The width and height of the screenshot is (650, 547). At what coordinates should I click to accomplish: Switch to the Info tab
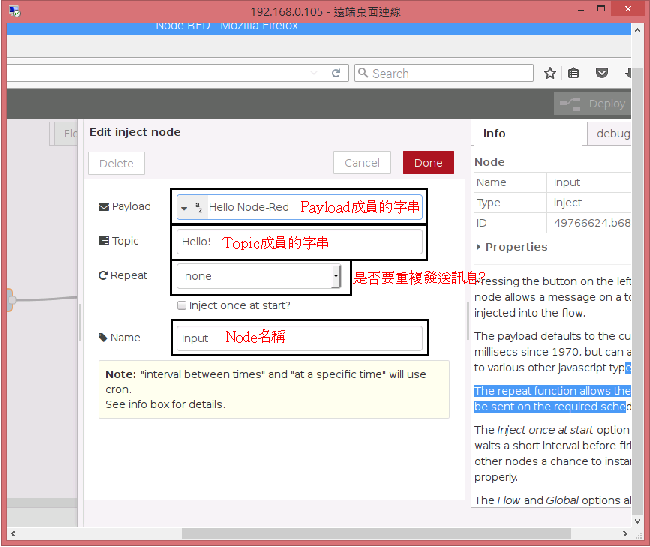(x=494, y=133)
